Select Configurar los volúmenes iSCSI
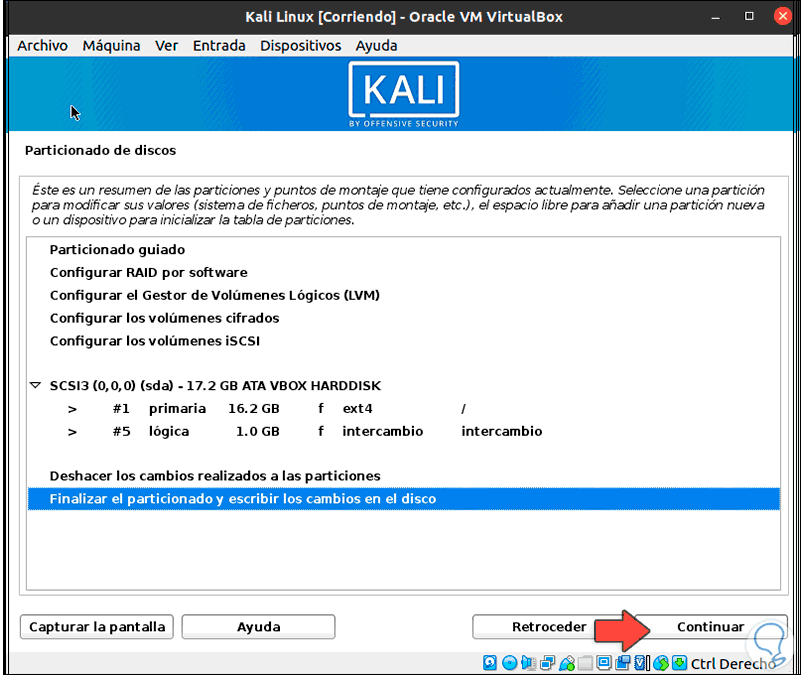This screenshot has height=675, width=804. (404, 341)
